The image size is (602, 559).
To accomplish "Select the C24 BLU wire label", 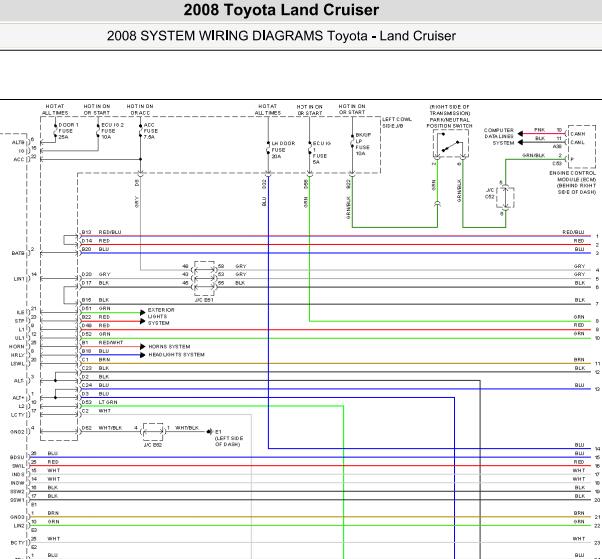I will (x=95, y=385).
